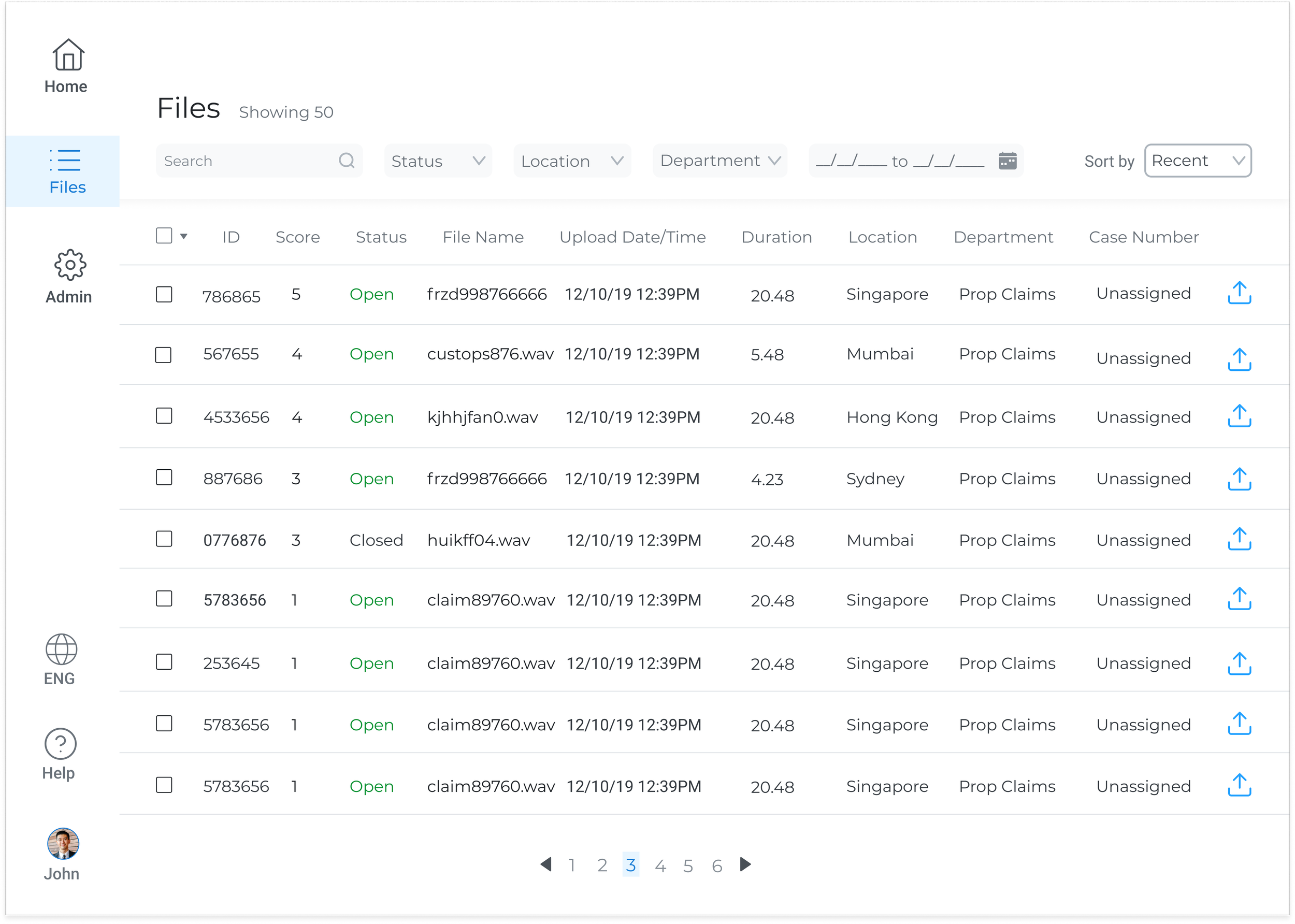Screen dimensions: 1295x924
Task: Click the ENG language globe icon
Action: (61, 649)
